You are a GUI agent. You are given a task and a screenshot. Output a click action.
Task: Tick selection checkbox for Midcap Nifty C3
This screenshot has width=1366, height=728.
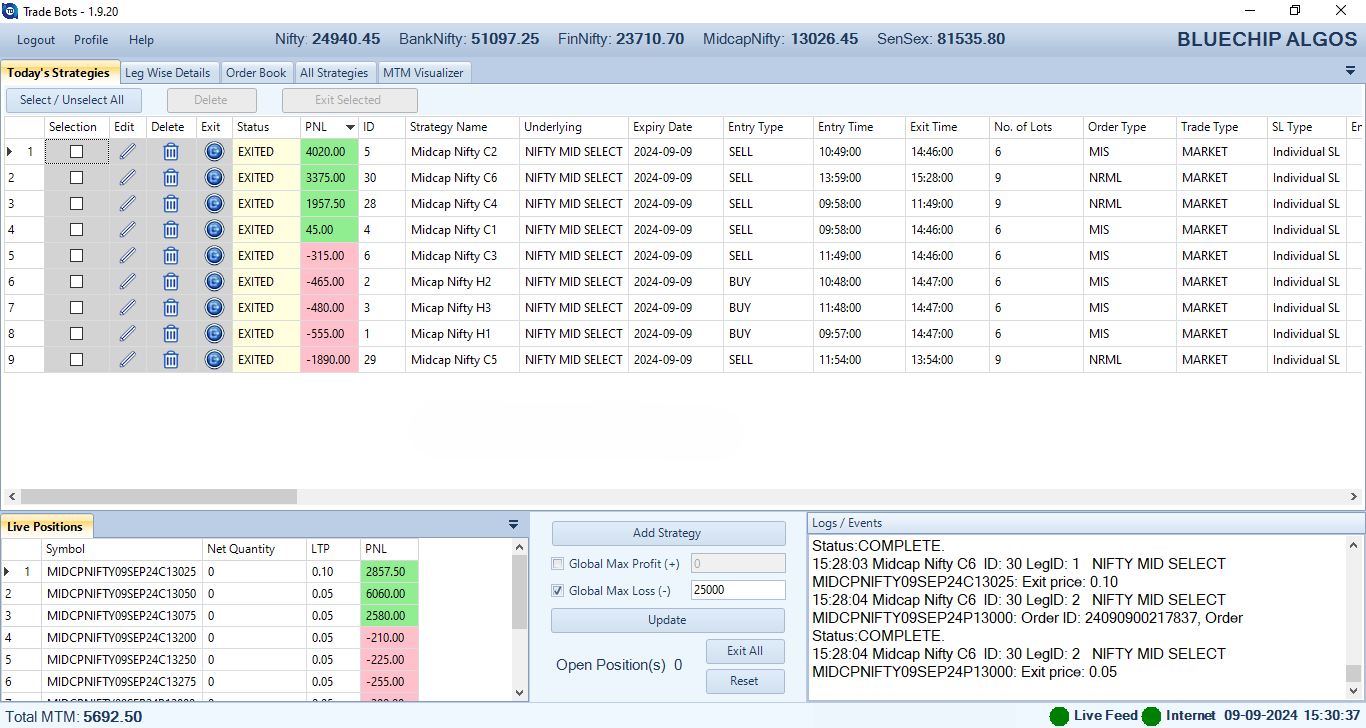click(77, 255)
